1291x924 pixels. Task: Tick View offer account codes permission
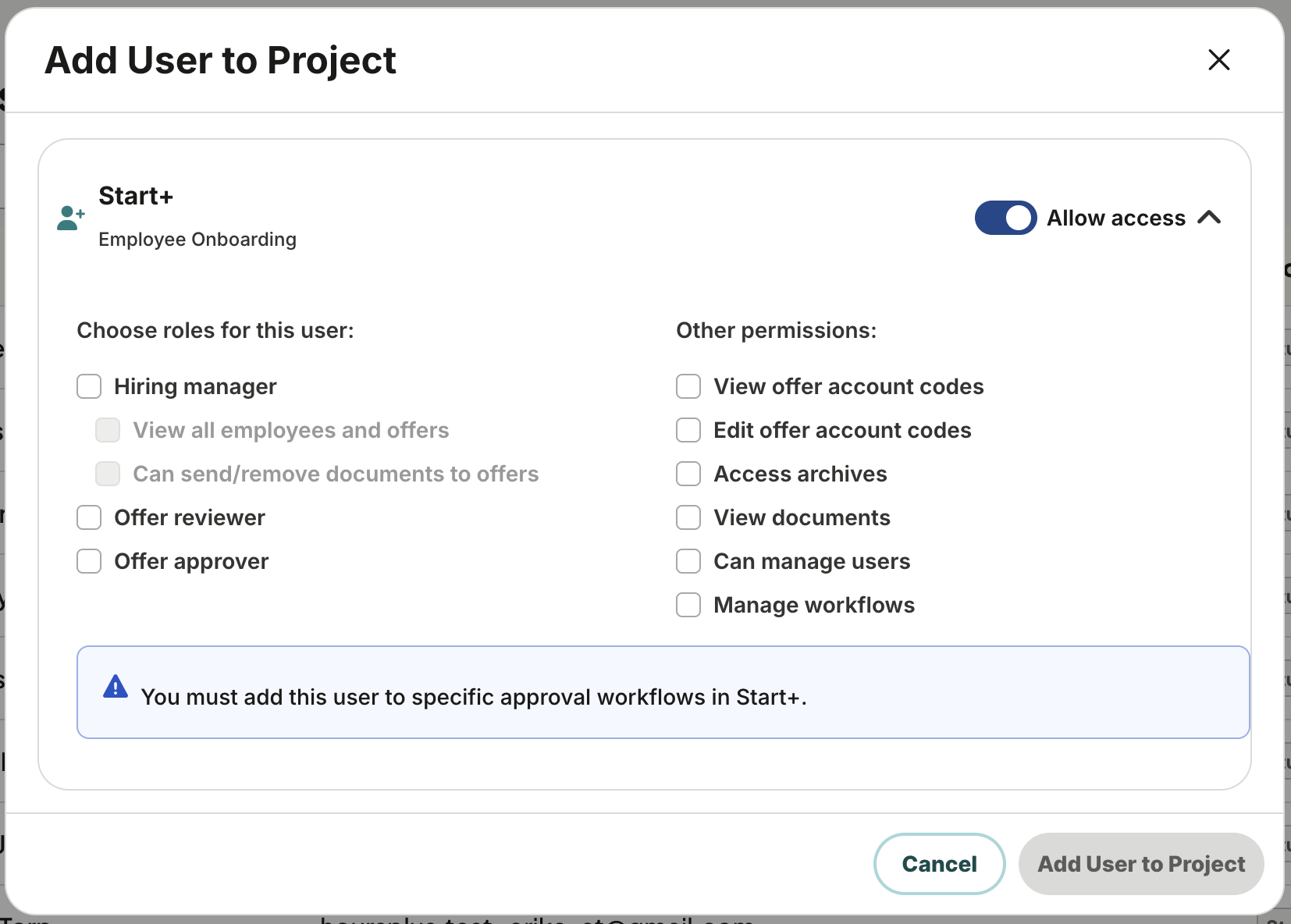pos(688,386)
